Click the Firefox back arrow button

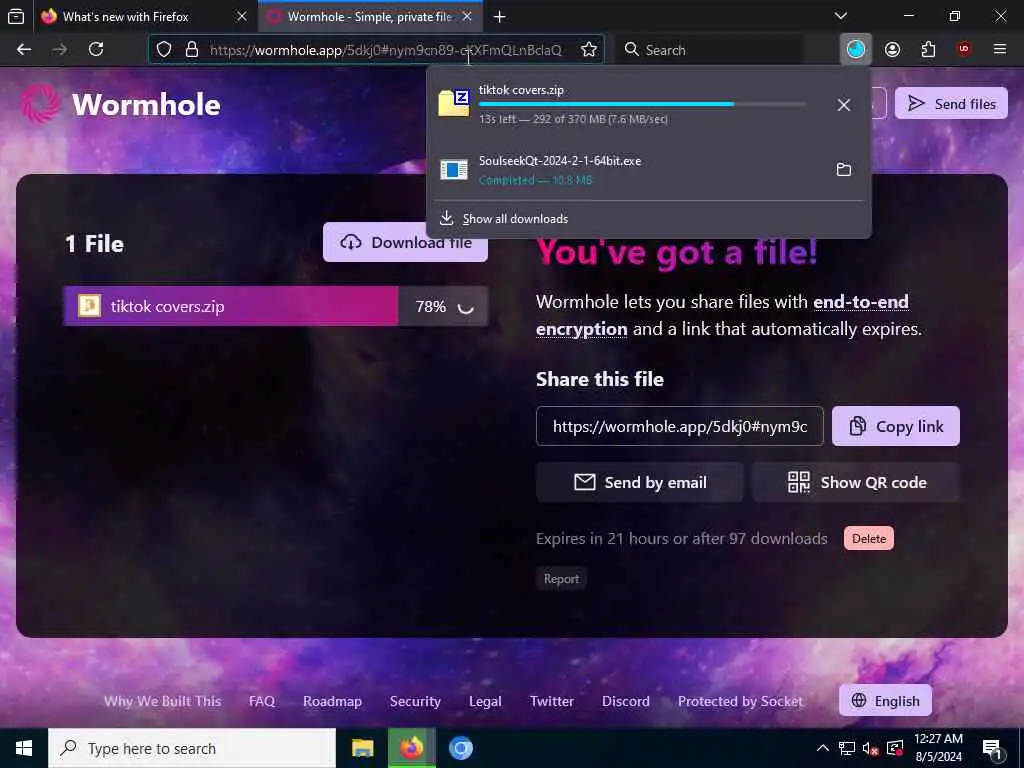tap(24, 50)
